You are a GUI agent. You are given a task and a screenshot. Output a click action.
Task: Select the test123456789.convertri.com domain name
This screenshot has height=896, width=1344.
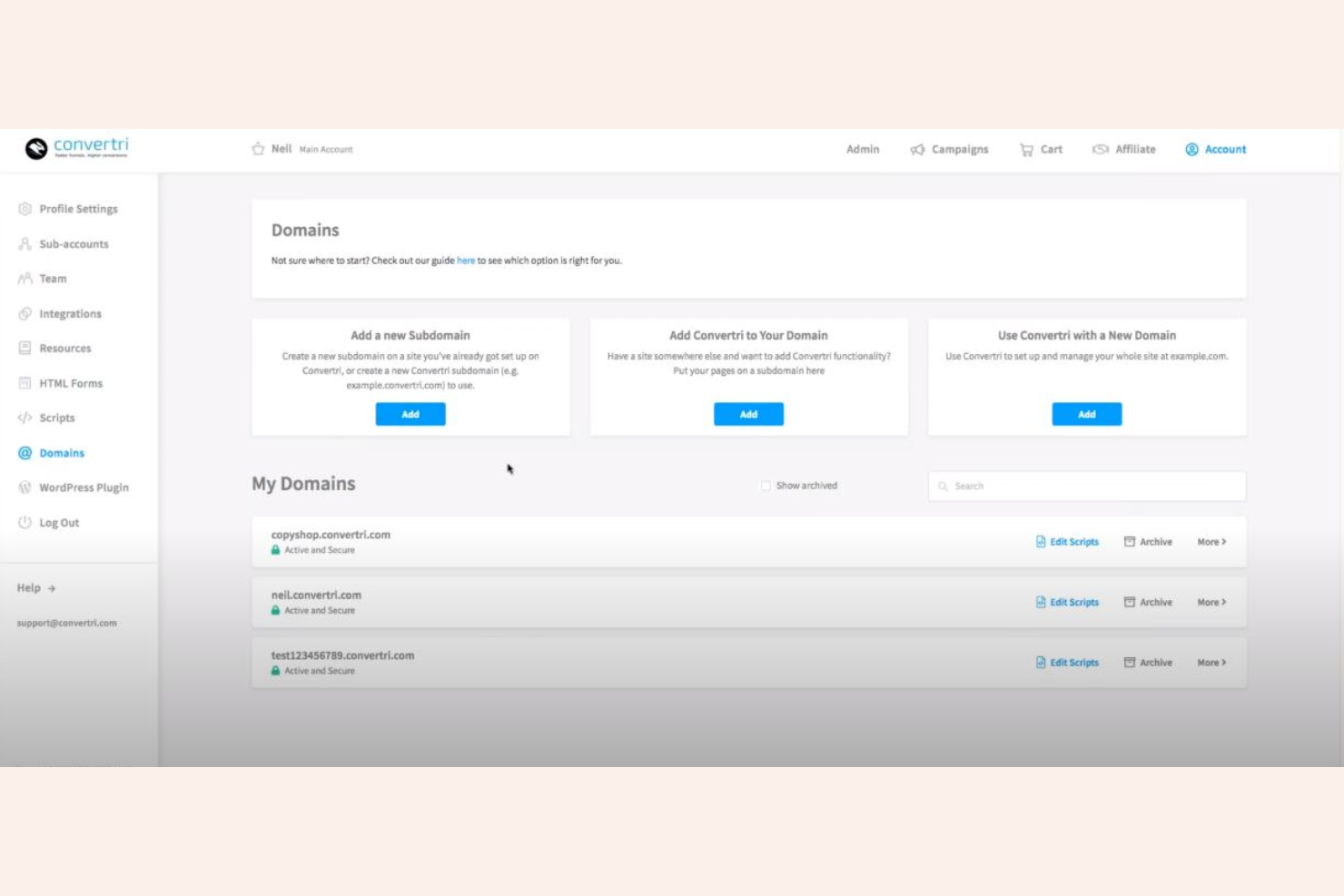click(342, 655)
